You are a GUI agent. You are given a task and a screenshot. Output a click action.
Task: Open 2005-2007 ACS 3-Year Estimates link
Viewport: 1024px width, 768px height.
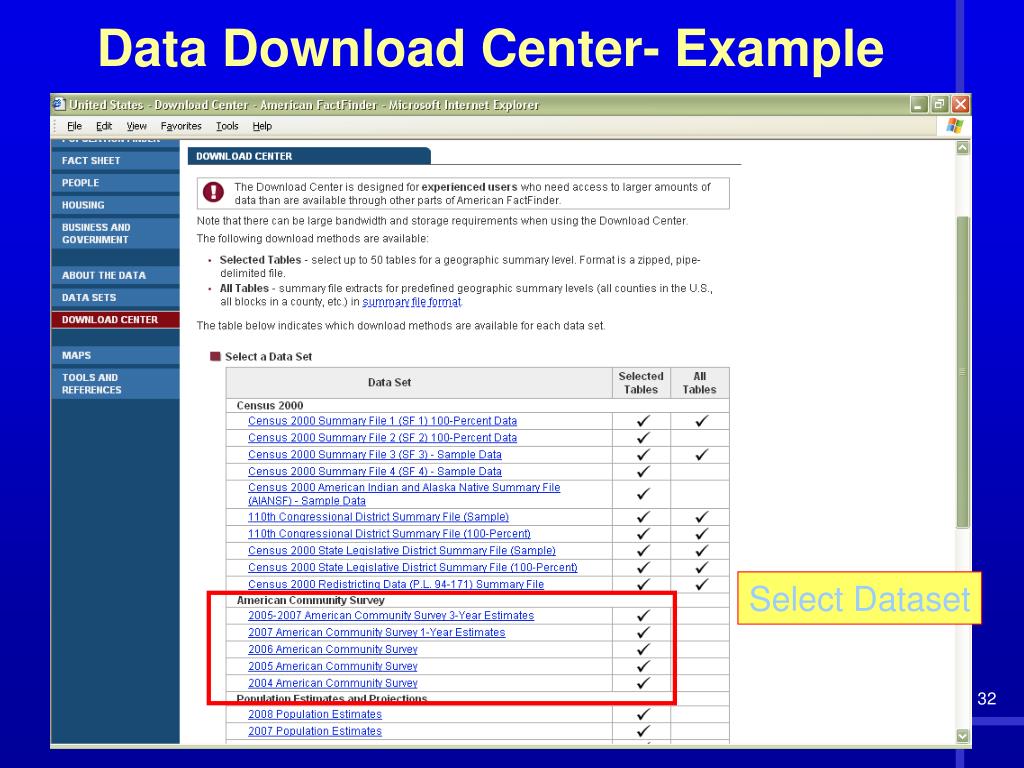[x=391, y=615]
